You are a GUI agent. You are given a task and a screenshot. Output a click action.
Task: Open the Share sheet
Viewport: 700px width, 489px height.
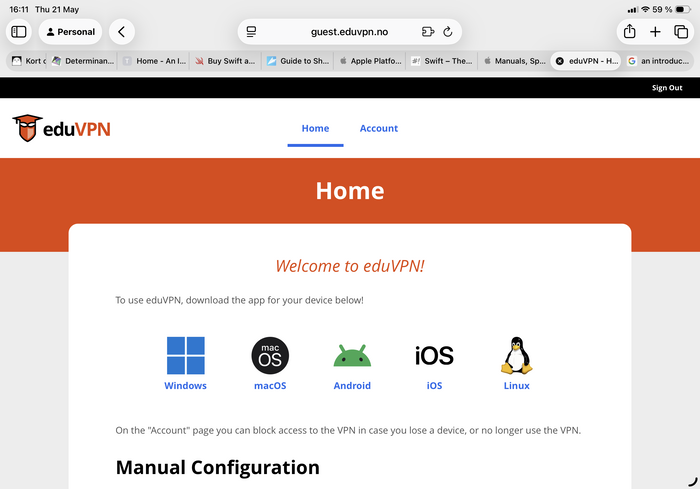click(629, 32)
